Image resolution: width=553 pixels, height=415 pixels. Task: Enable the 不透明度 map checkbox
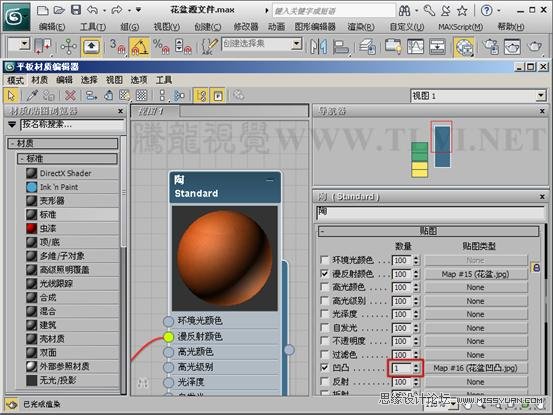(x=324, y=341)
